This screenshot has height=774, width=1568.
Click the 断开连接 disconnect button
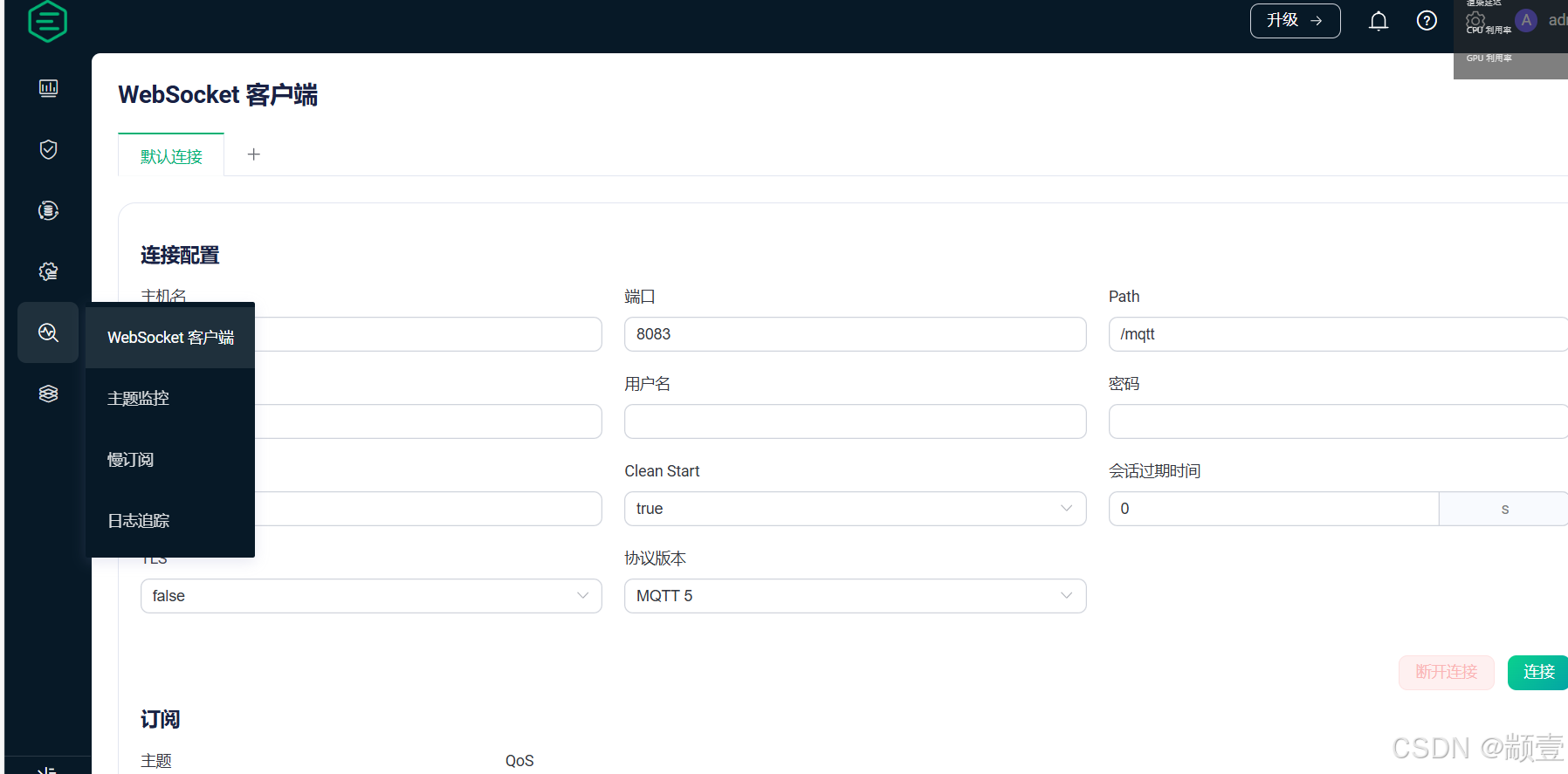pos(1447,672)
